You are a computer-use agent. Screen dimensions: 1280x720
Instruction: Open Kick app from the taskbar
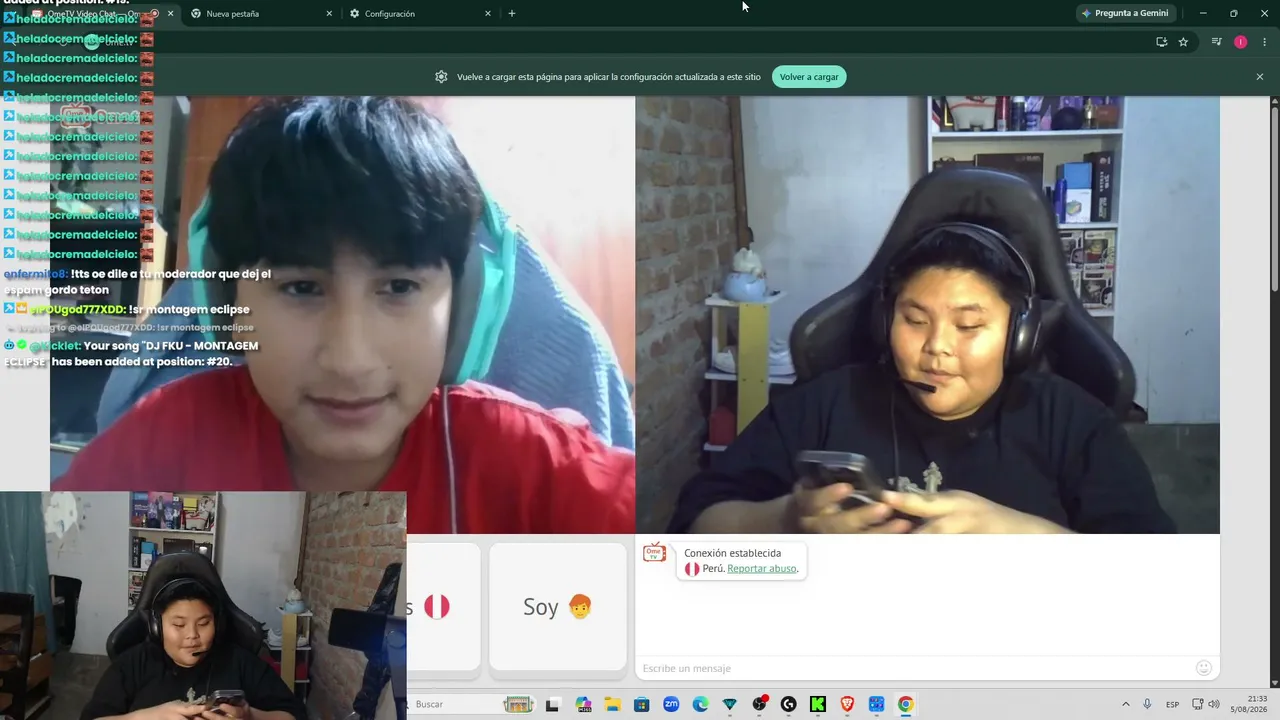(818, 705)
